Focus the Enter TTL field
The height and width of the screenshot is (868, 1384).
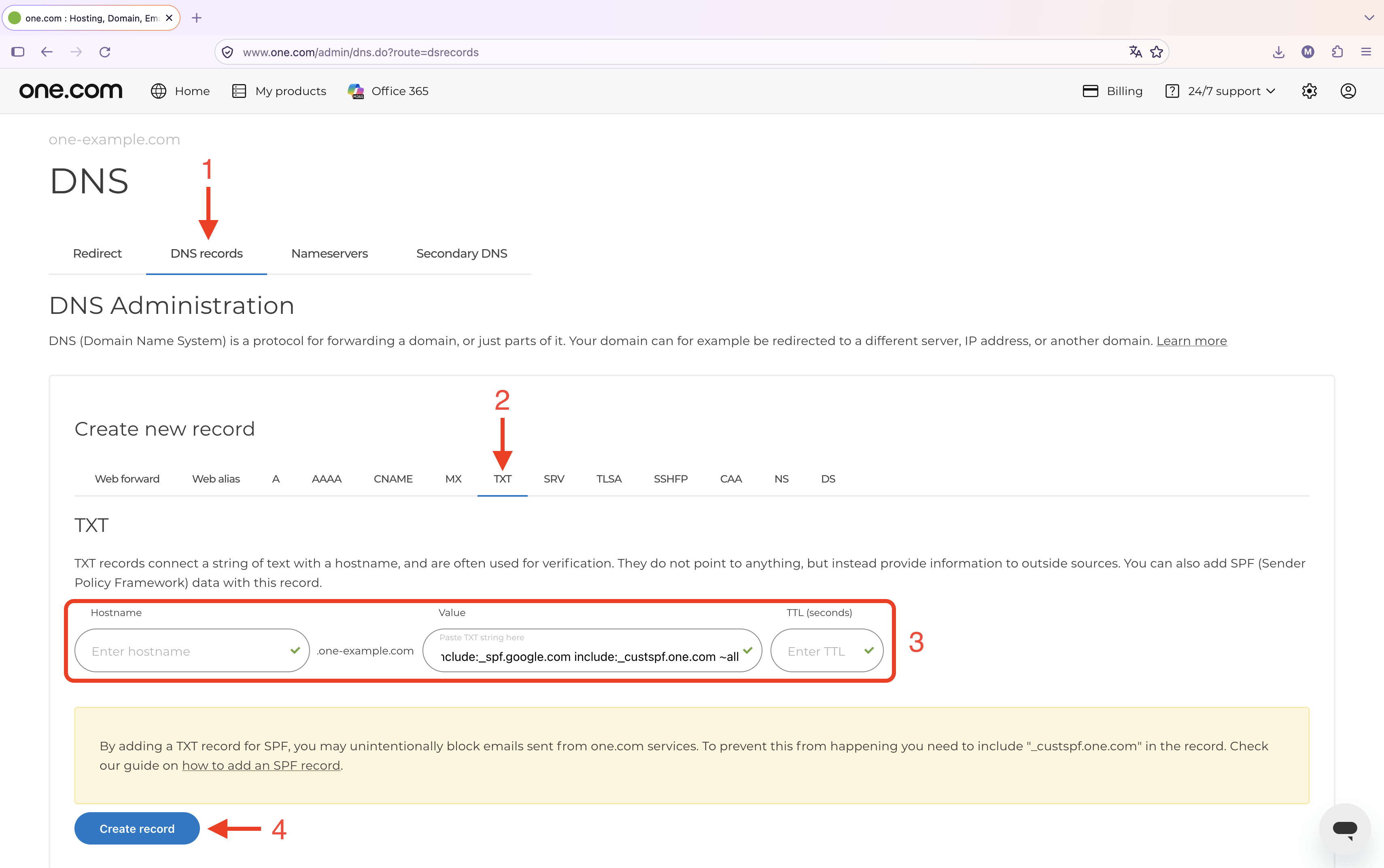point(827,650)
